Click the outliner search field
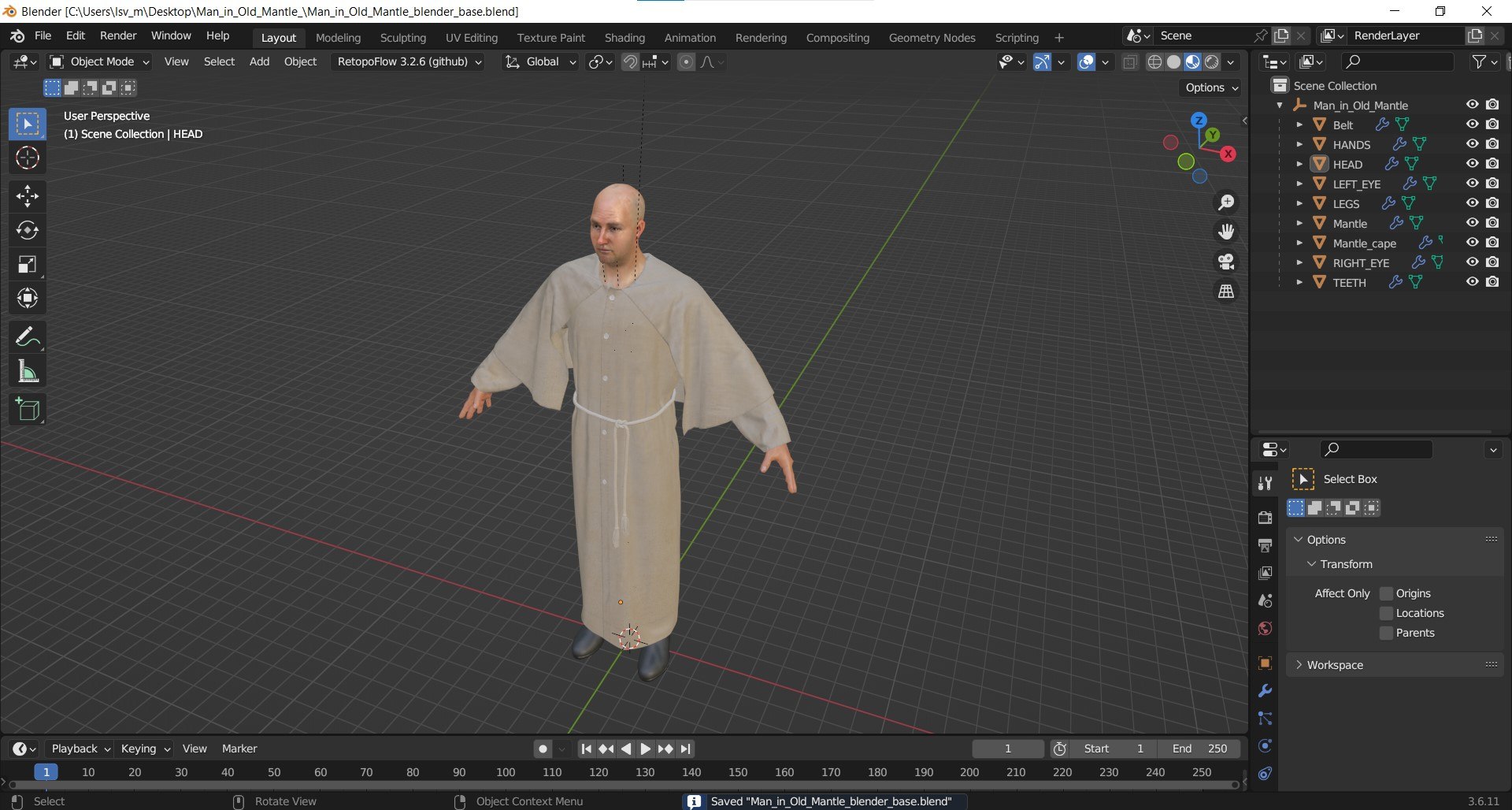 (1398, 61)
